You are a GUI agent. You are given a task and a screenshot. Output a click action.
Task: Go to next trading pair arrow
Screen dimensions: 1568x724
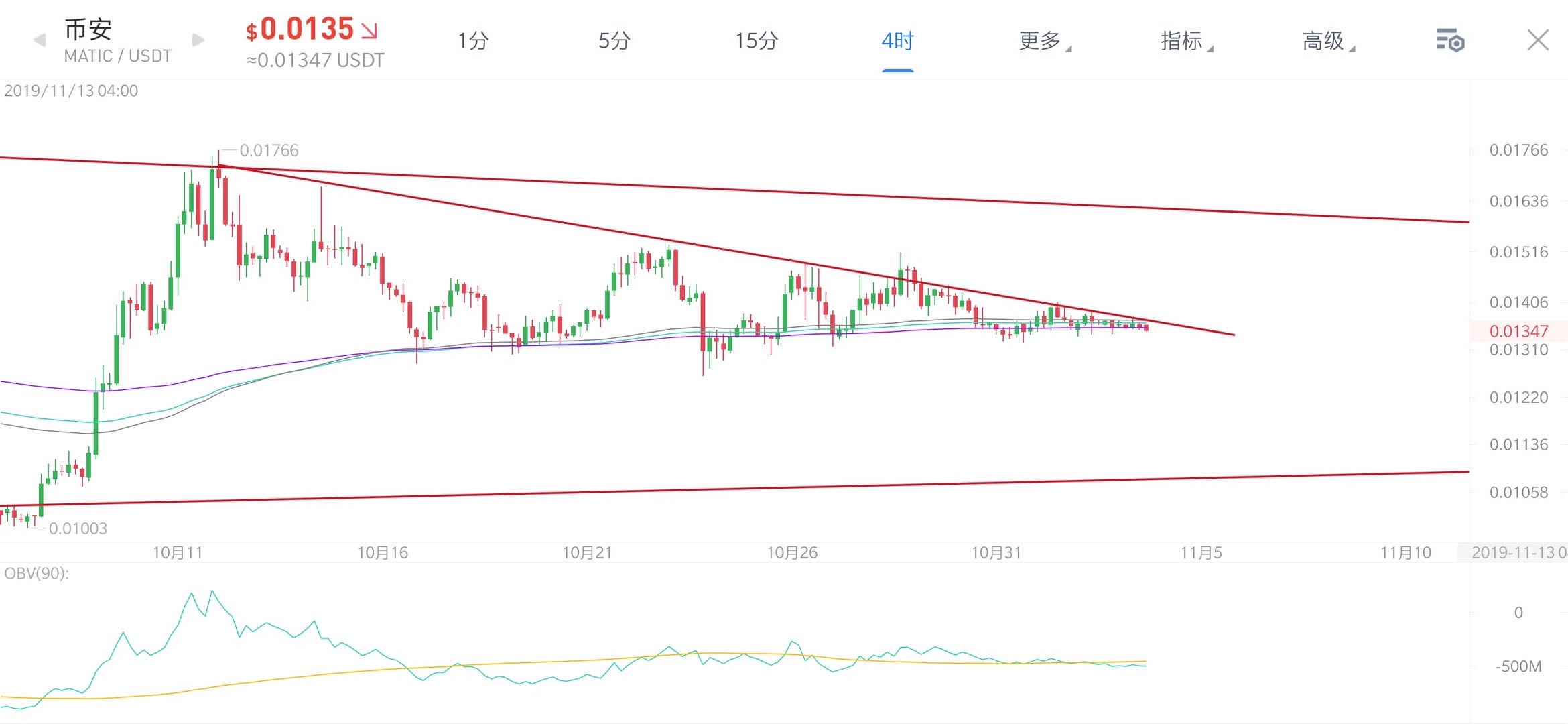click(x=198, y=40)
